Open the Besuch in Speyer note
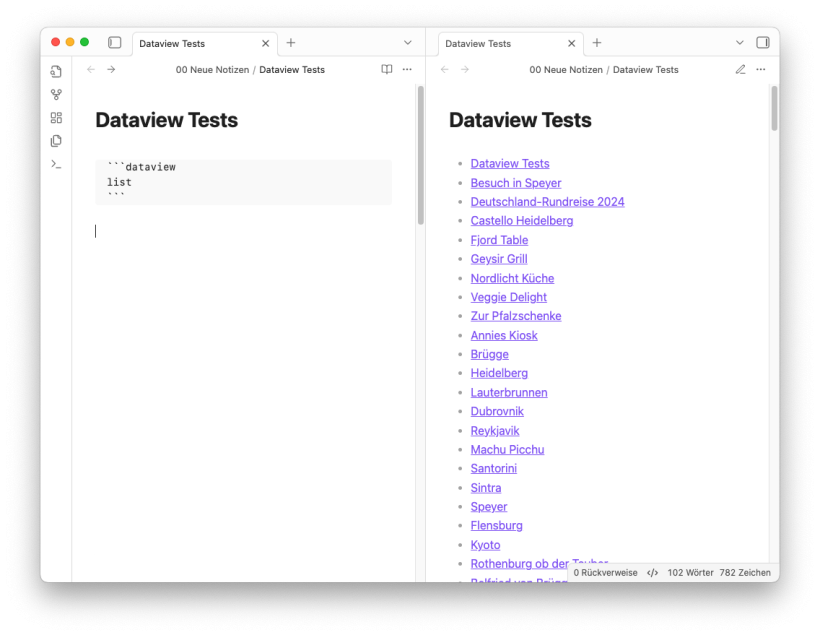 tap(516, 183)
